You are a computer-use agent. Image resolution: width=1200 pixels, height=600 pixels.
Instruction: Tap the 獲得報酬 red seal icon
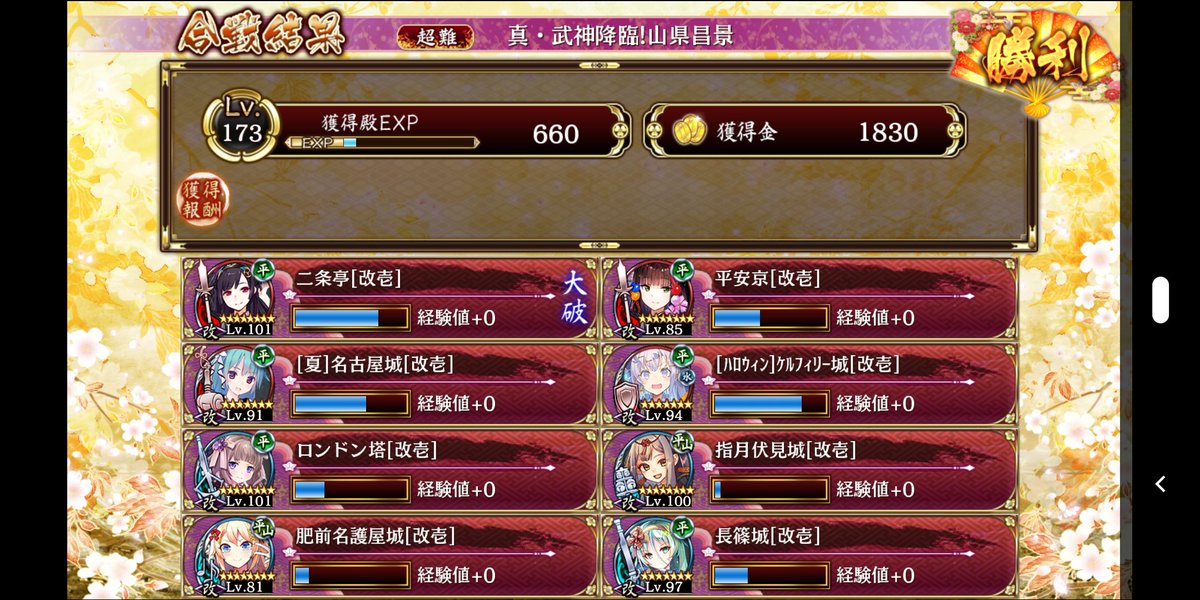203,199
